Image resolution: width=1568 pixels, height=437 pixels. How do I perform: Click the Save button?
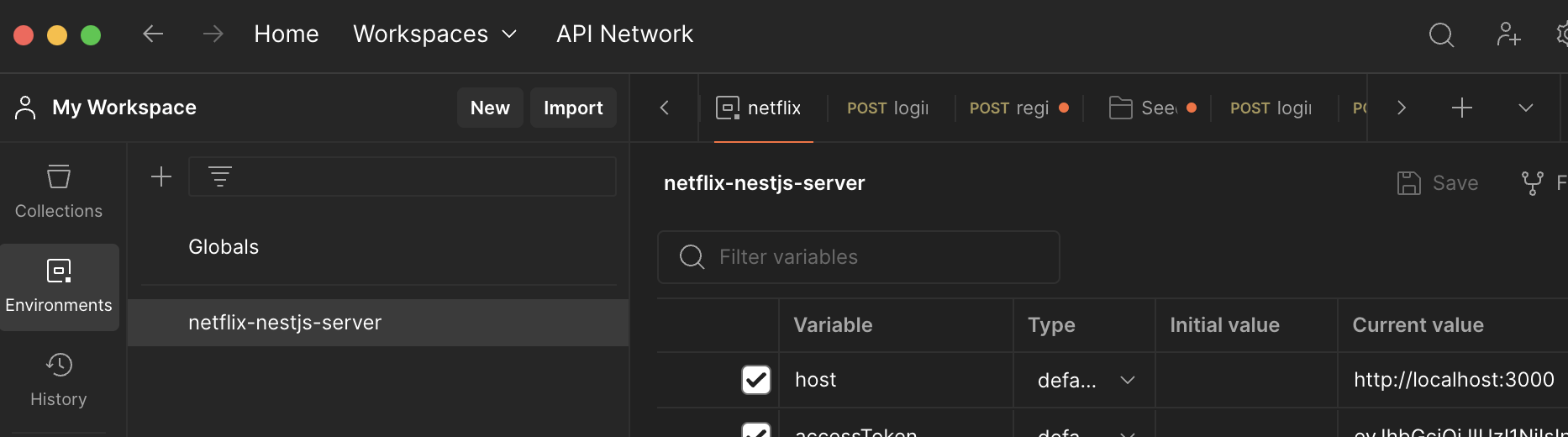click(x=1438, y=183)
